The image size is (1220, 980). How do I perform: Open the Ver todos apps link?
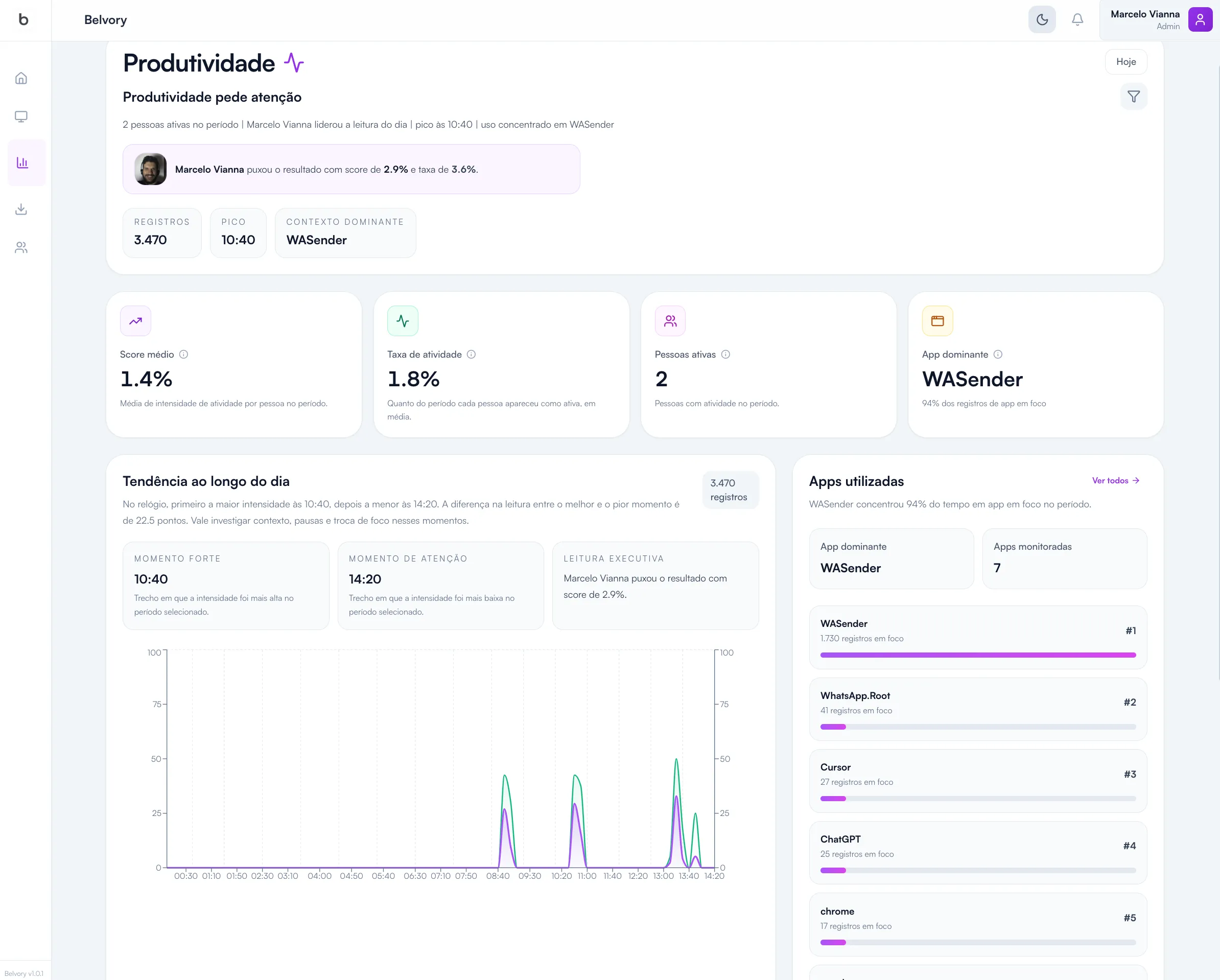click(x=1115, y=480)
